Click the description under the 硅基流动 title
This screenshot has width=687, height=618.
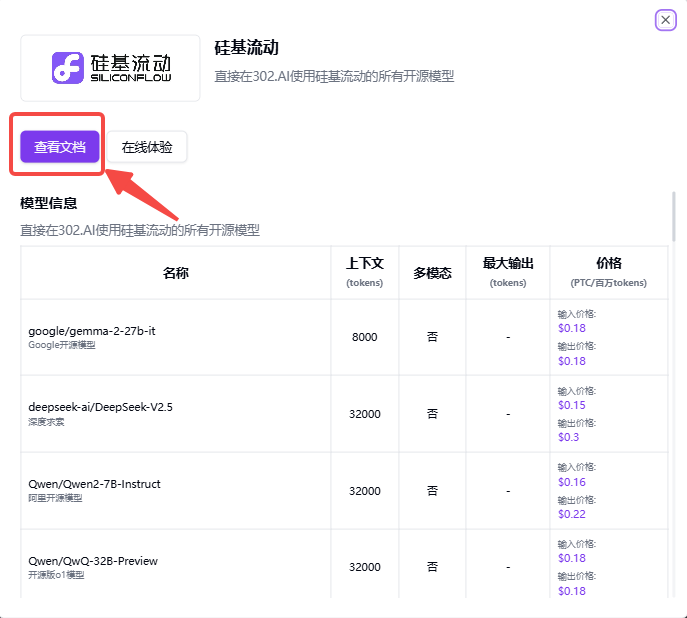pos(334,76)
